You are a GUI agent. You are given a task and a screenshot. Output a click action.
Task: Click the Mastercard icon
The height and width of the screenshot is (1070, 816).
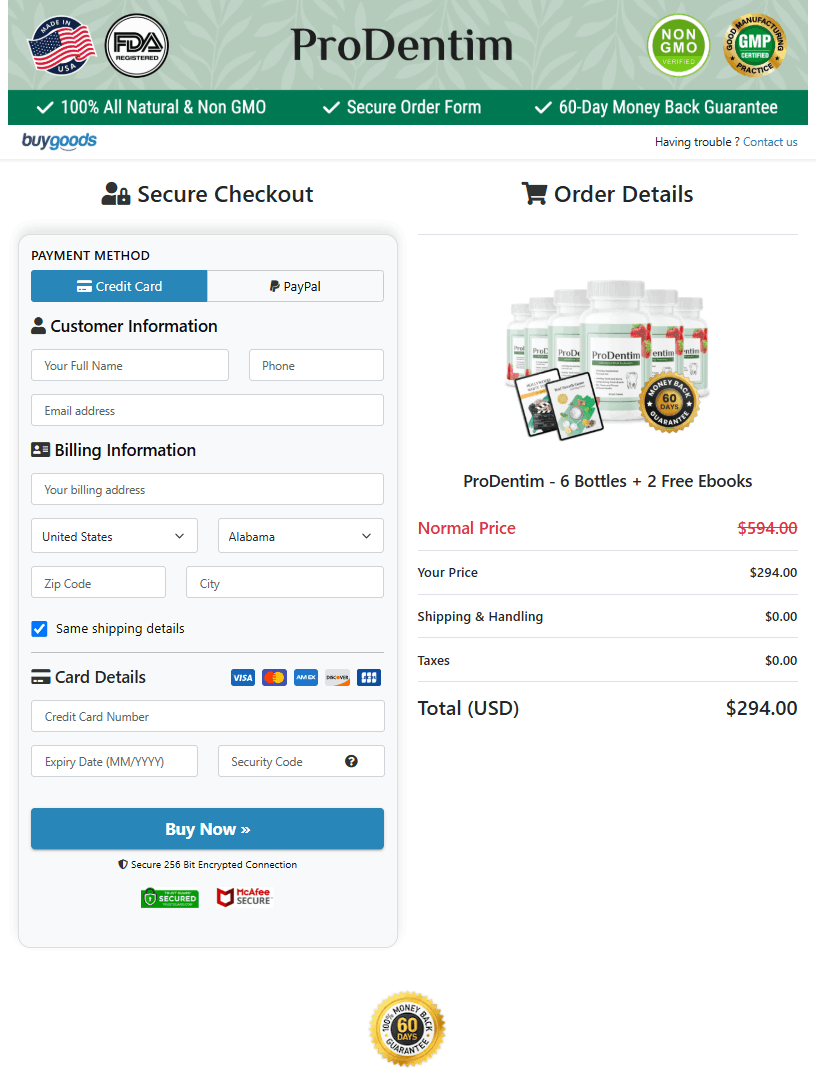(x=274, y=678)
